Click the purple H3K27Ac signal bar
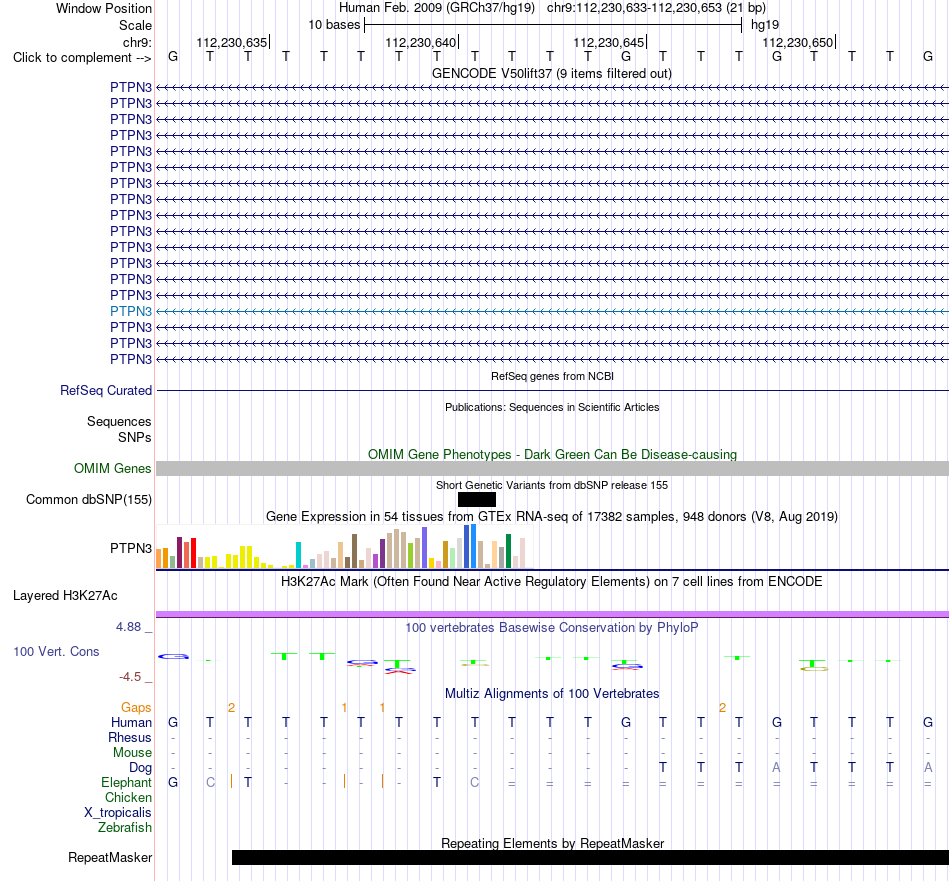The image size is (950, 881). click(x=553, y=614)
